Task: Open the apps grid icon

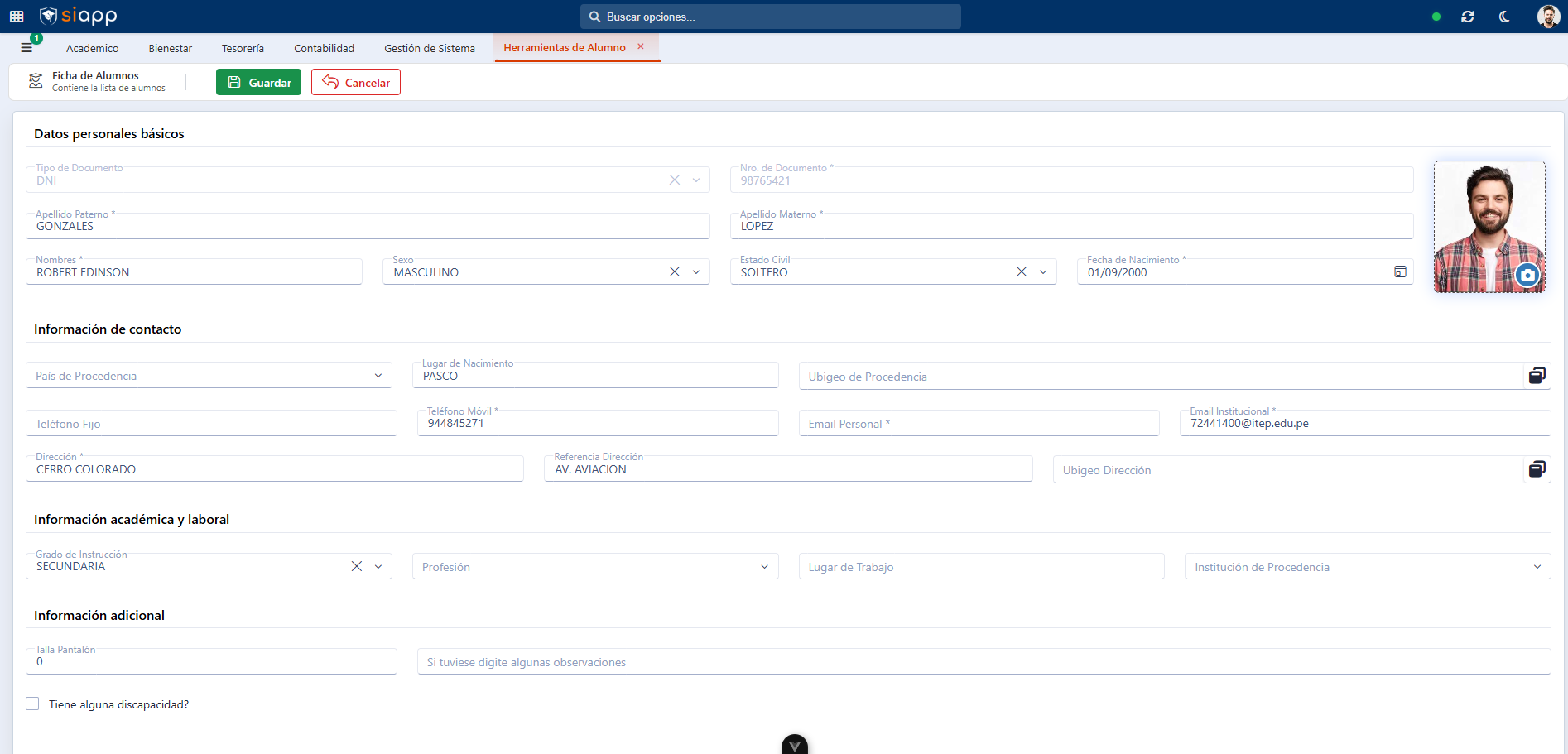Action: coord(17,17)
